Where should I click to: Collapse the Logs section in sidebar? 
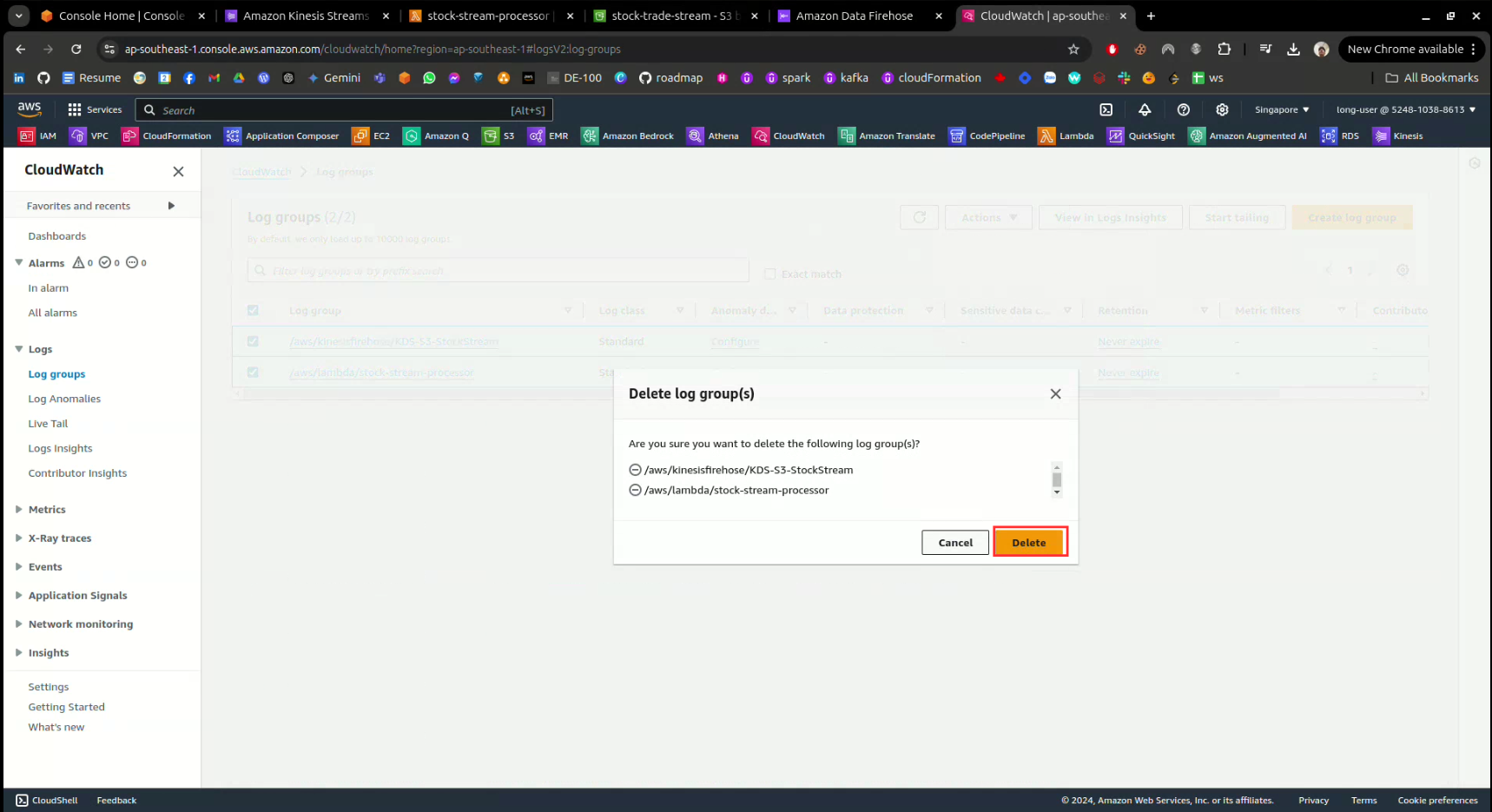[19, 349]
